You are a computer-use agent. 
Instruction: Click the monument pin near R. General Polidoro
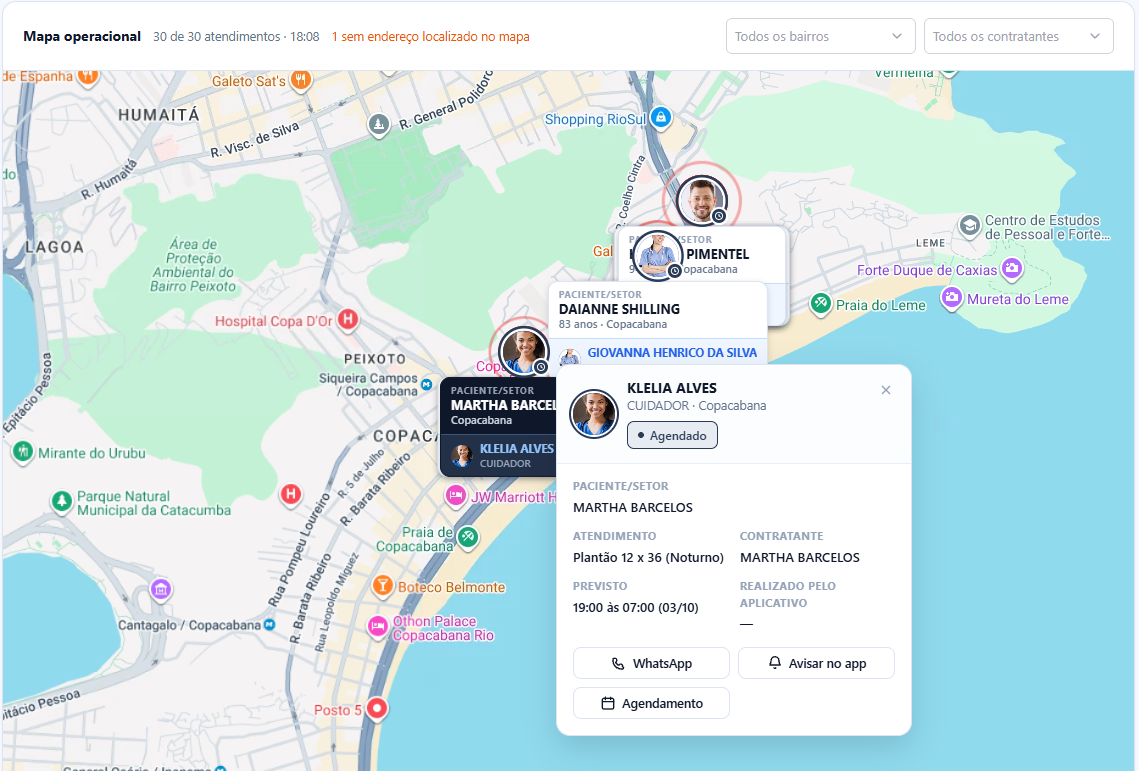click(378, 124)
